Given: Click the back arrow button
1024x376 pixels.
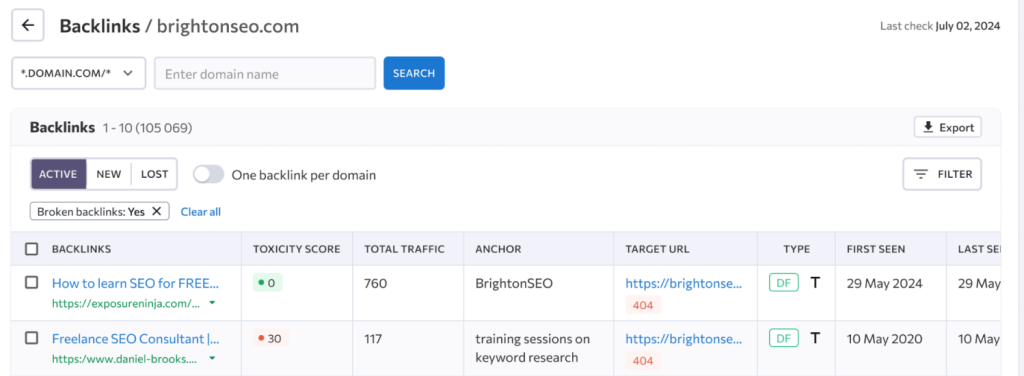Looking at the screenshot, I should pos(27,25).
